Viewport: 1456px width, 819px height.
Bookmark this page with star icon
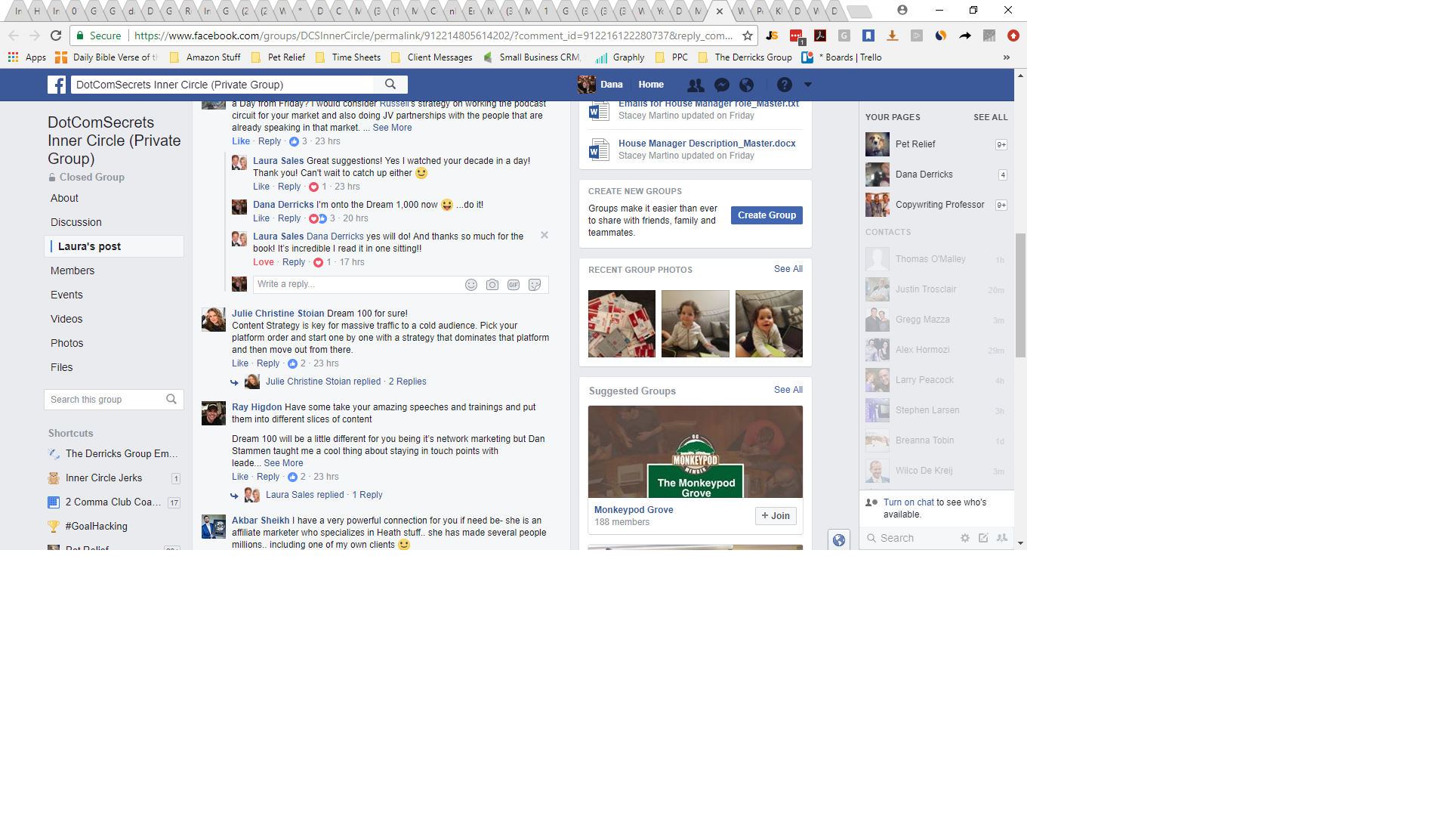click(x=747, y=36)
